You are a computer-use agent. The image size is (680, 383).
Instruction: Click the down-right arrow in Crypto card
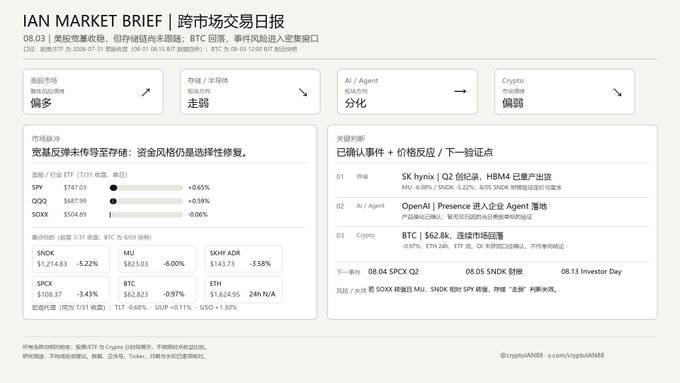(618, 92)
